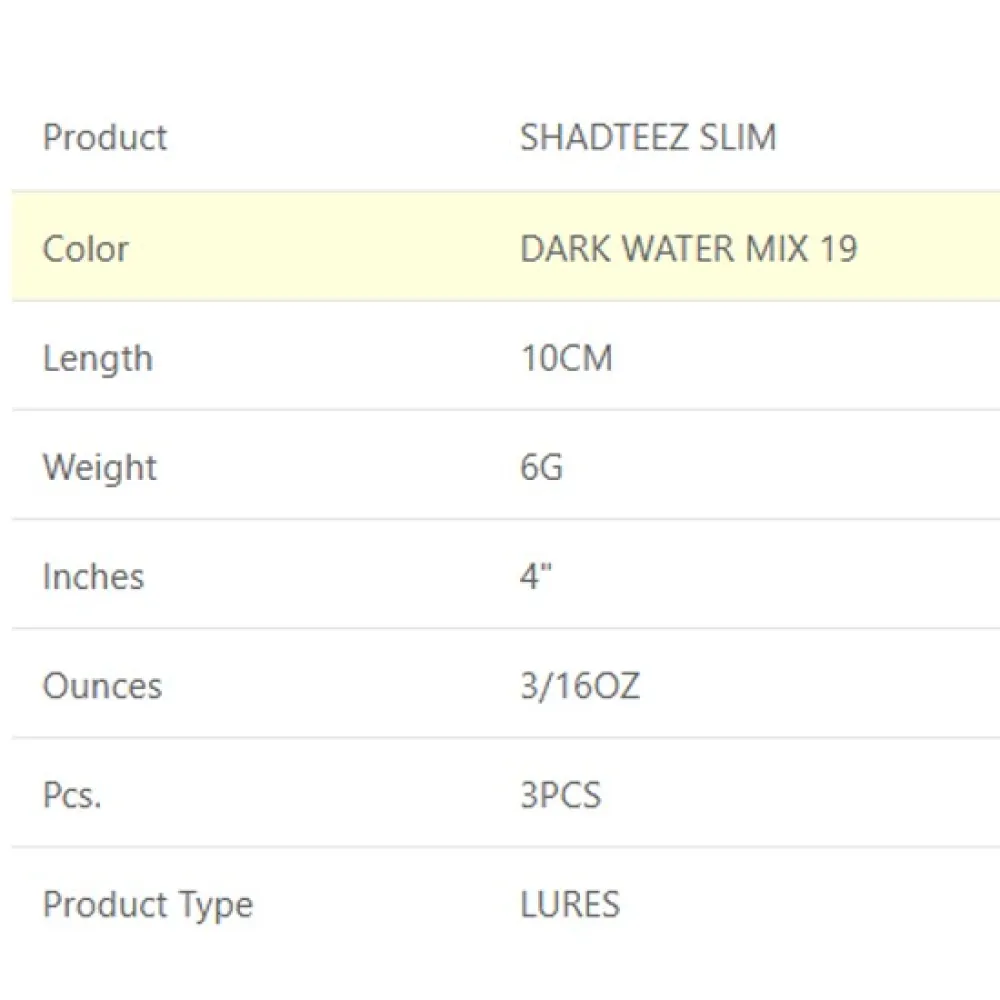Viewport: 1000px width, 1000px height.
Task: Click the Length label
Action: coord(98,358)
